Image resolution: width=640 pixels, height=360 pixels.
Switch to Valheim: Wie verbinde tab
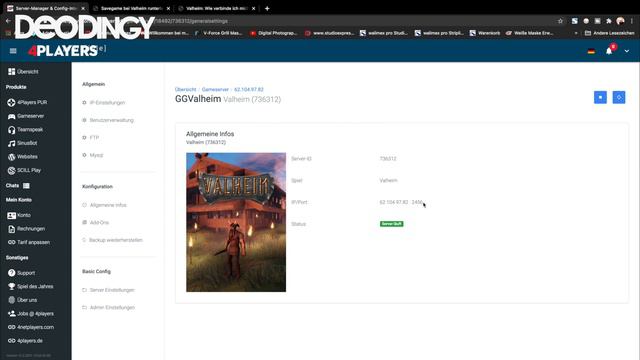pyautogui.click(x=216, y=8)
